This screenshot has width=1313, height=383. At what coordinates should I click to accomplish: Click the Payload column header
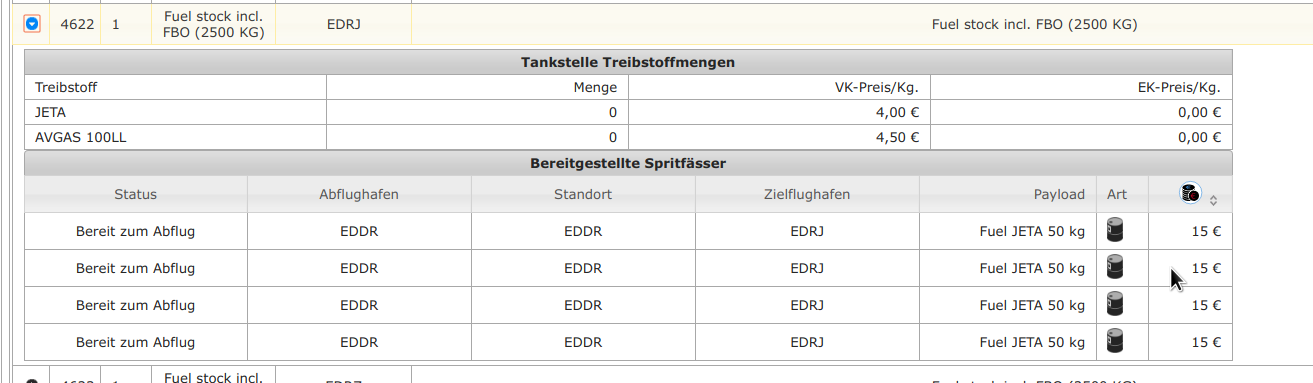[x=1008, y=194]
